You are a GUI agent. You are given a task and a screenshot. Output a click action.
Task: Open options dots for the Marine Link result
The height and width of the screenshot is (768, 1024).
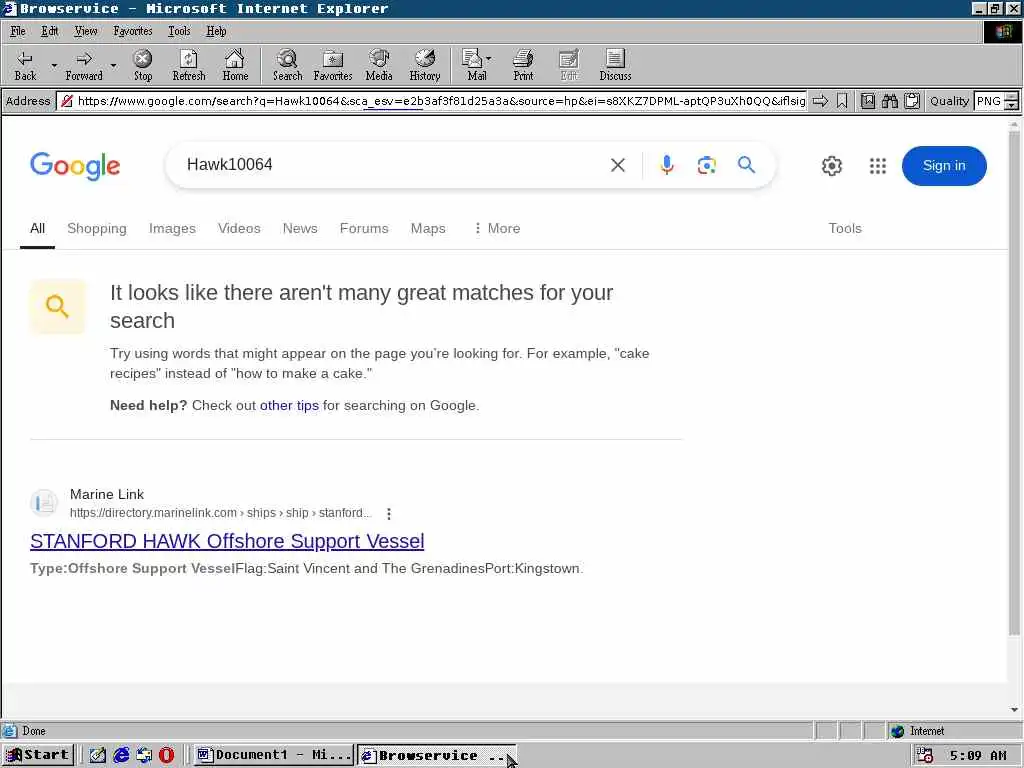[x=389, y=514]
